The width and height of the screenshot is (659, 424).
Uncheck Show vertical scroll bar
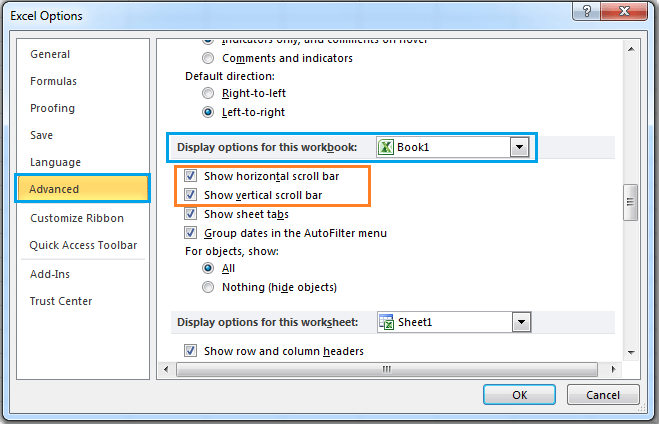191,195
